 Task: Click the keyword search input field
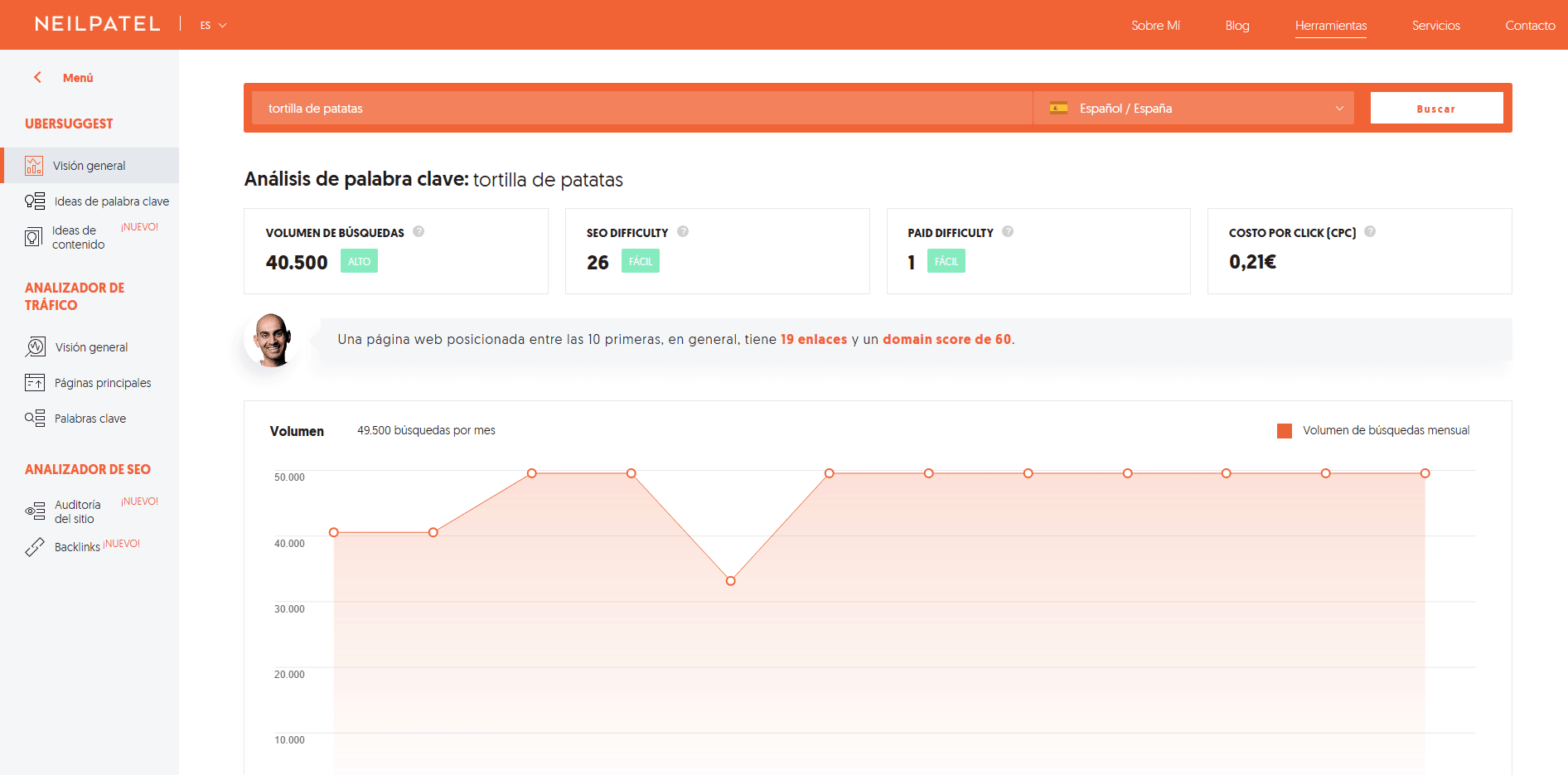tap(641, 108)
